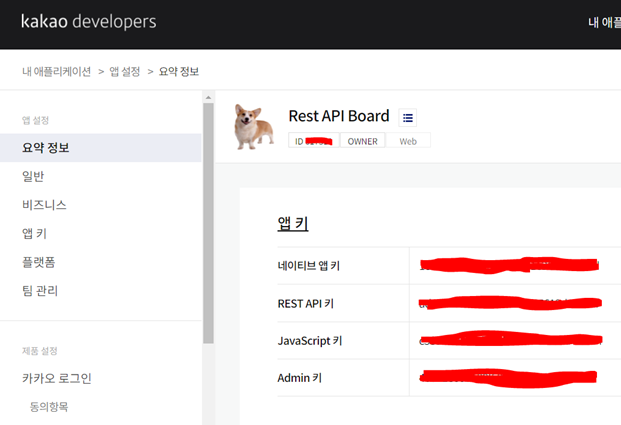Click the 네이티브 앱 키 label
This screenshot has height=425, width=621.
click(309, 266)
